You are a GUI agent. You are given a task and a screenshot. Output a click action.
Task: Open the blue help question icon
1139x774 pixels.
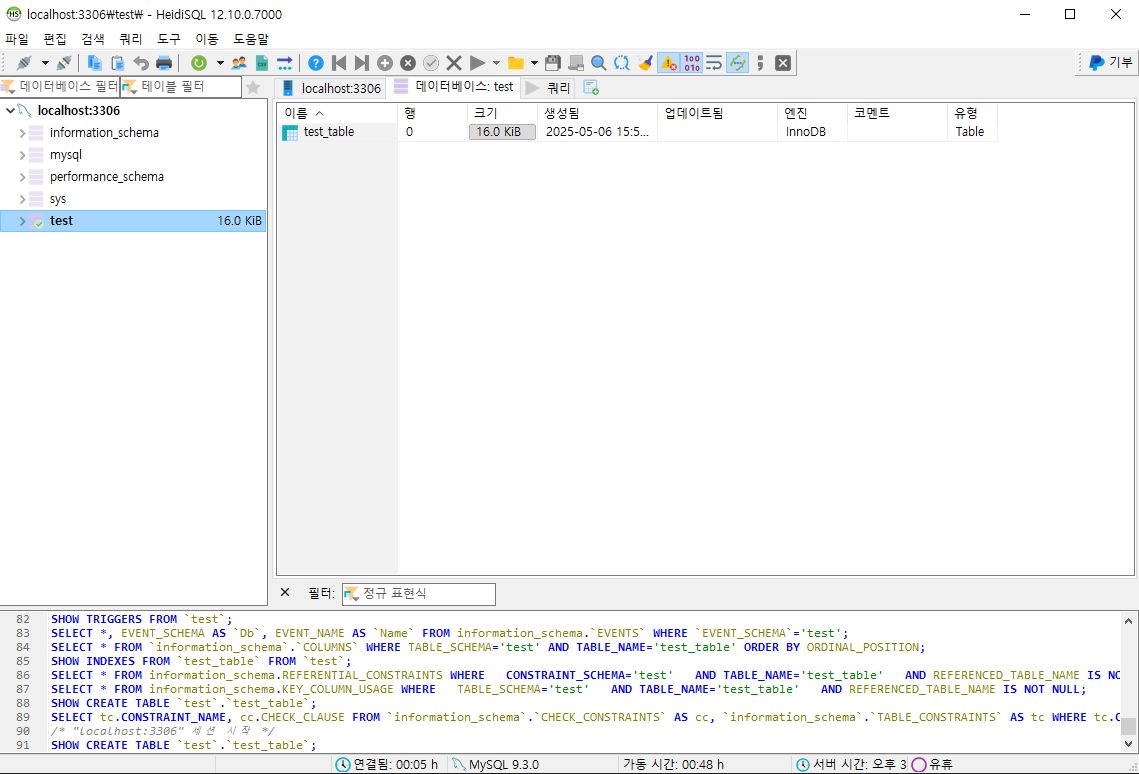[315, 63]
